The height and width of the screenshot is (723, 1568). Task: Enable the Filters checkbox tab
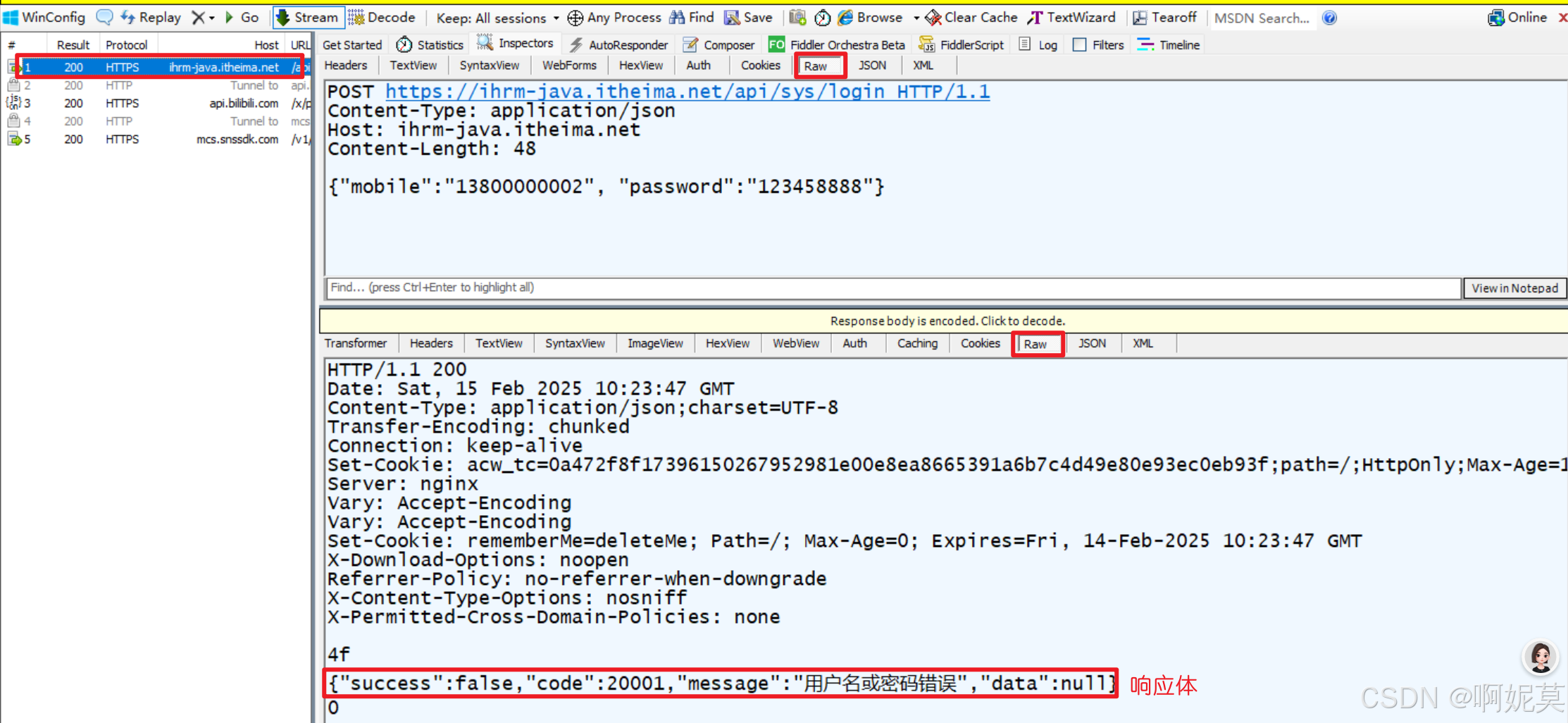click(x=1098, y=45)
